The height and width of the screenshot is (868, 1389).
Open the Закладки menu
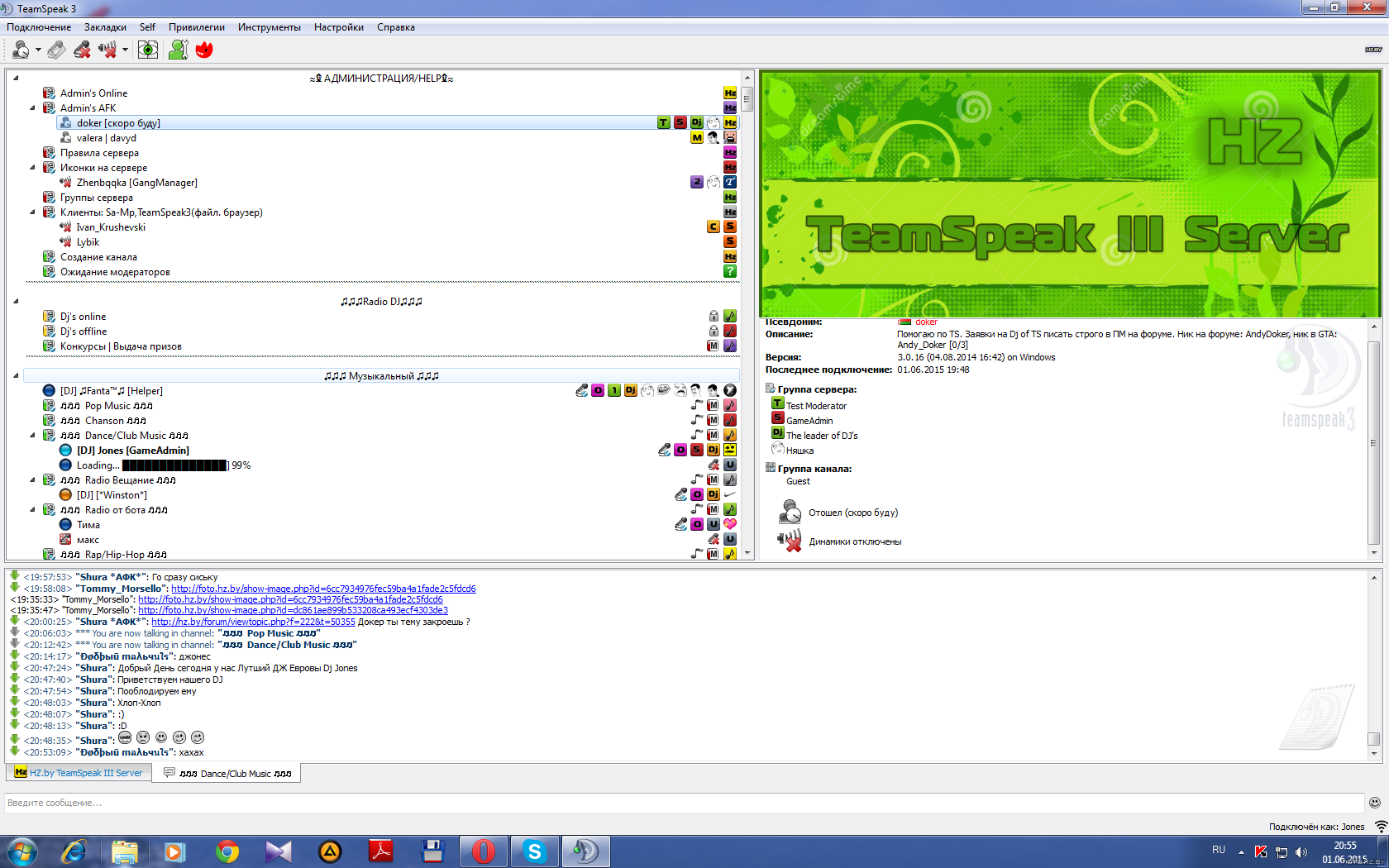[105, 27]
